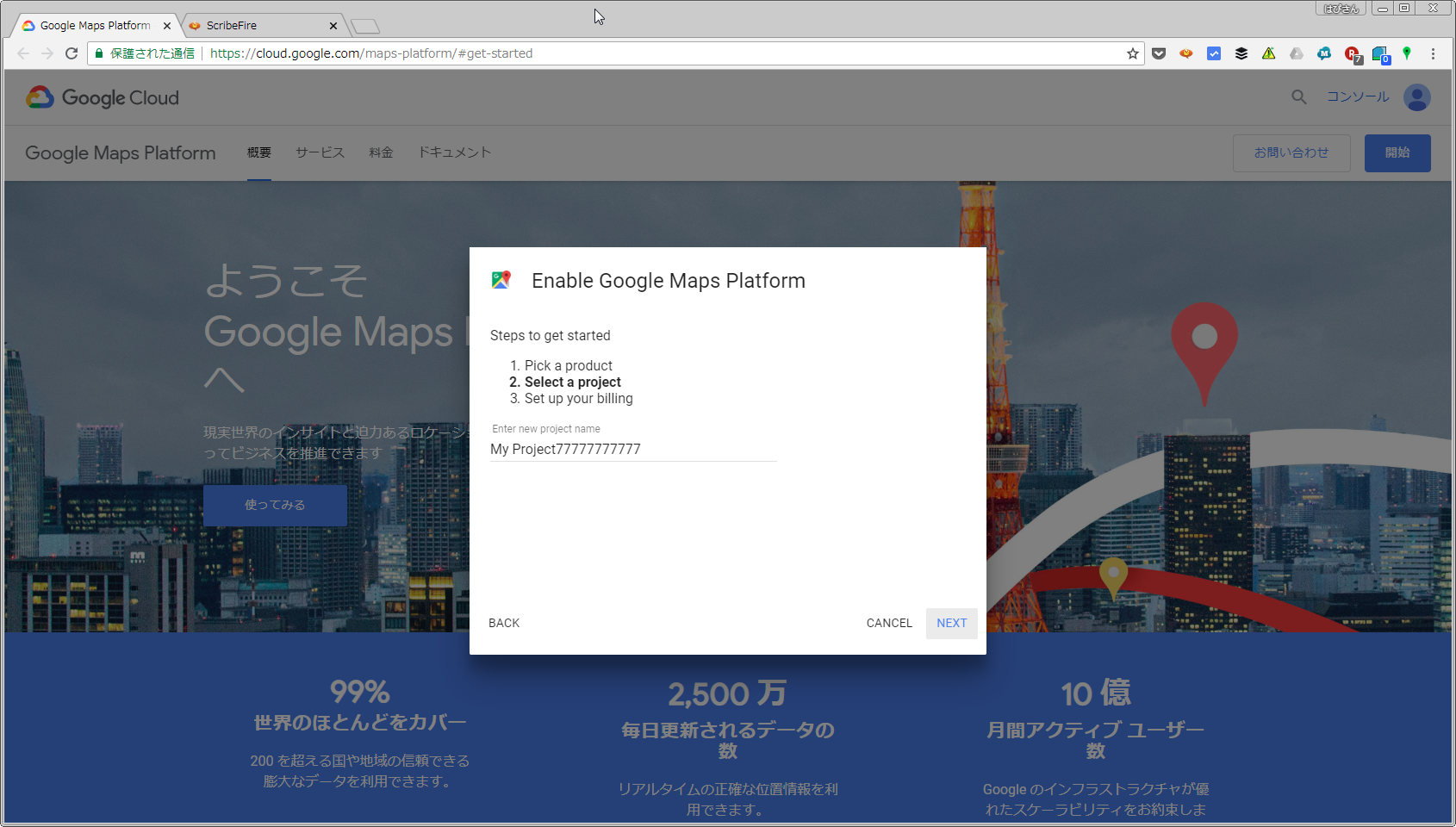This screenshot has width=1456, height=827.
Task: Open the ドキュメント navigation tab
Action: (455, 152)
